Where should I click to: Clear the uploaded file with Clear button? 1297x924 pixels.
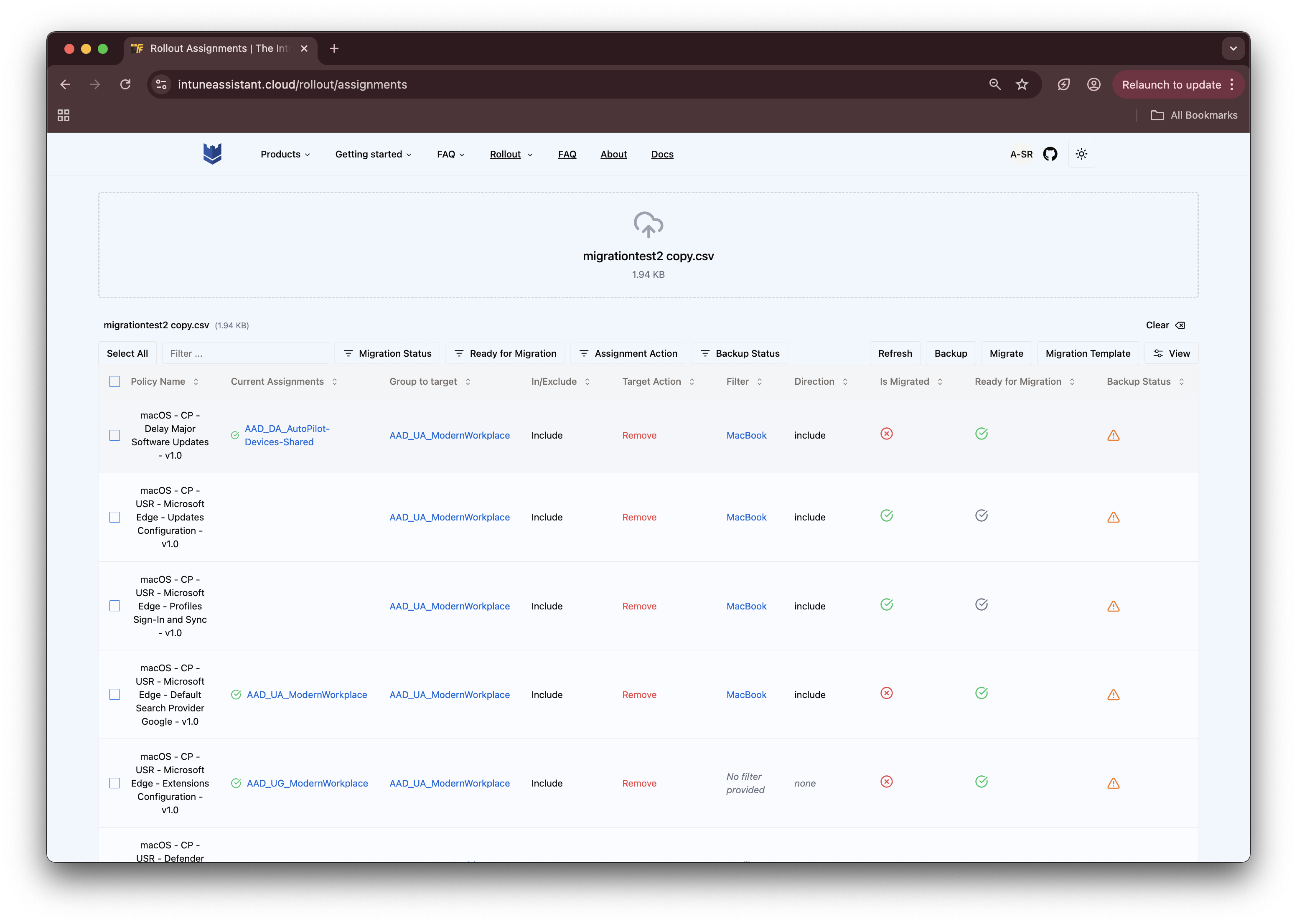[x=1165, y=325]
